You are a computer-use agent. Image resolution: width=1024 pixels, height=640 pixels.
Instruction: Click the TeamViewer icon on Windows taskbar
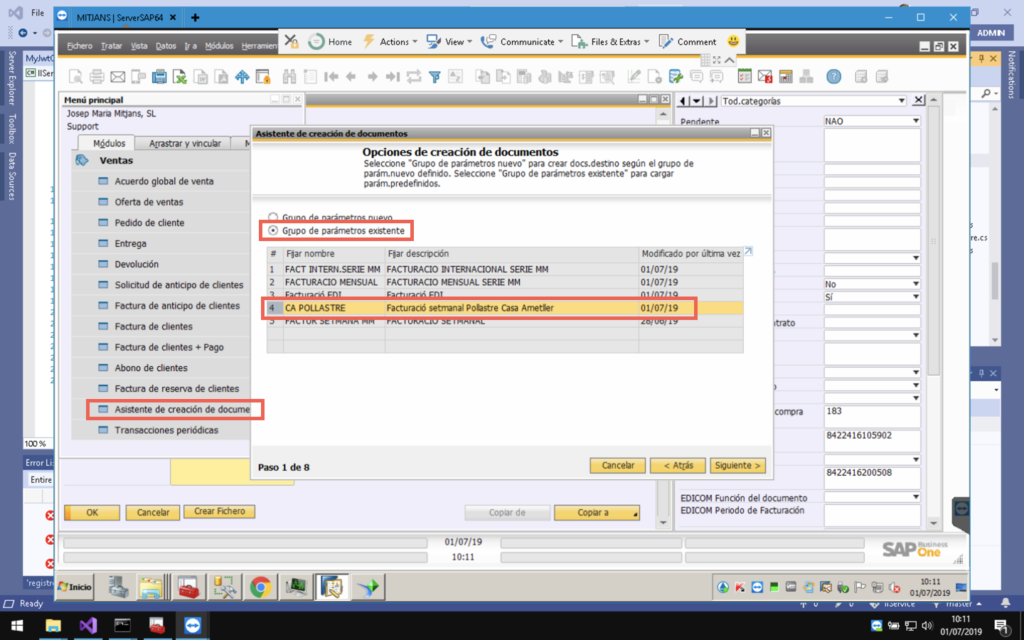pos(192,626)
